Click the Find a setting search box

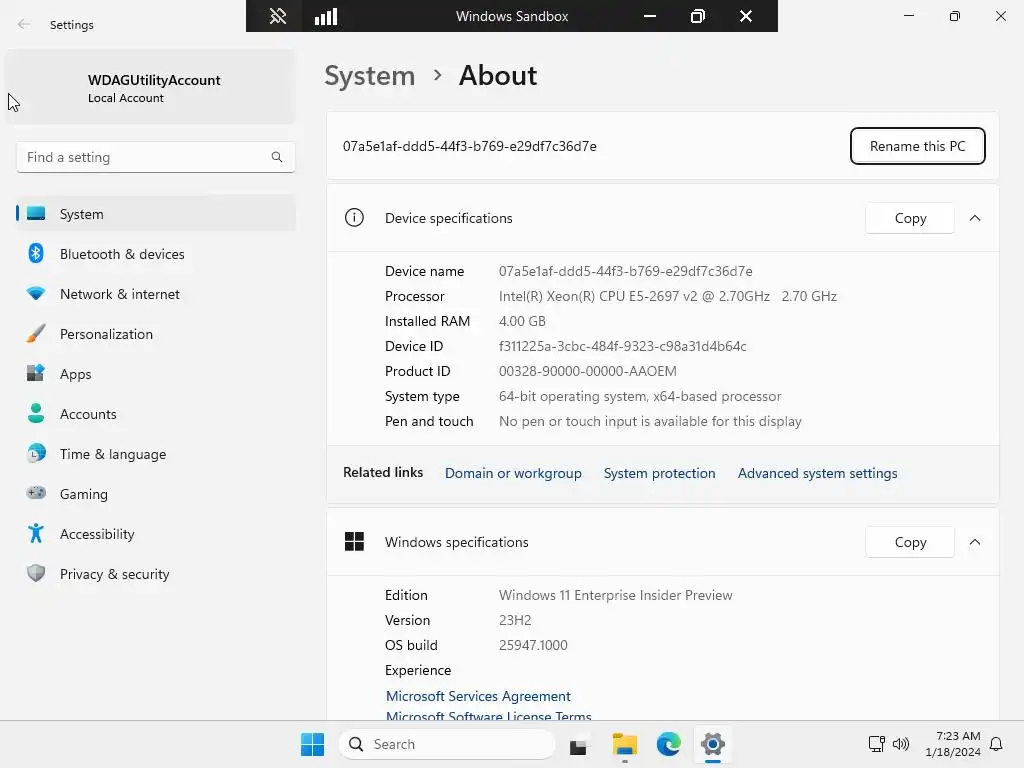pos(155,157)
